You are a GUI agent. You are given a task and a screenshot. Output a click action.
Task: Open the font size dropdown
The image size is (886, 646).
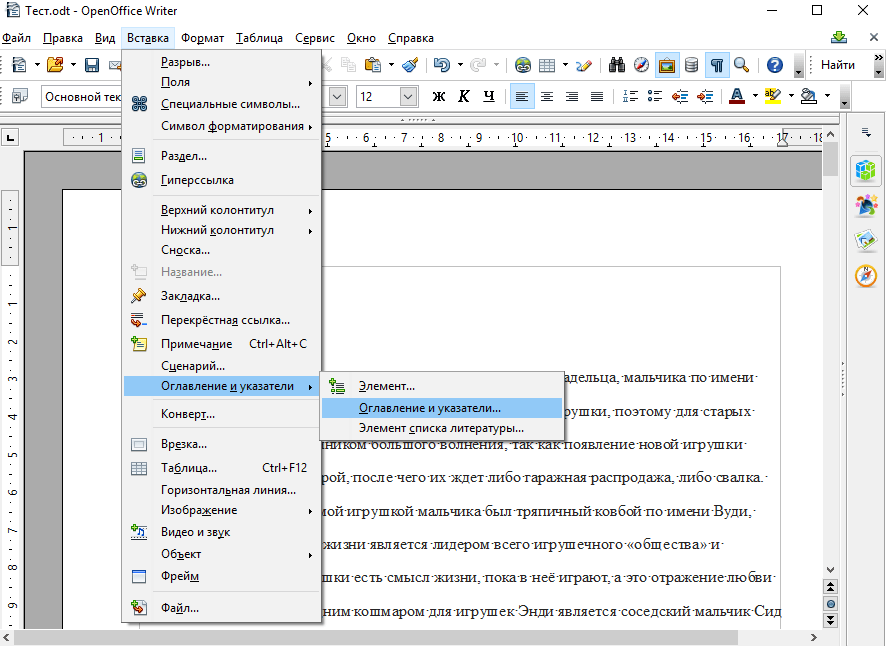408,96
